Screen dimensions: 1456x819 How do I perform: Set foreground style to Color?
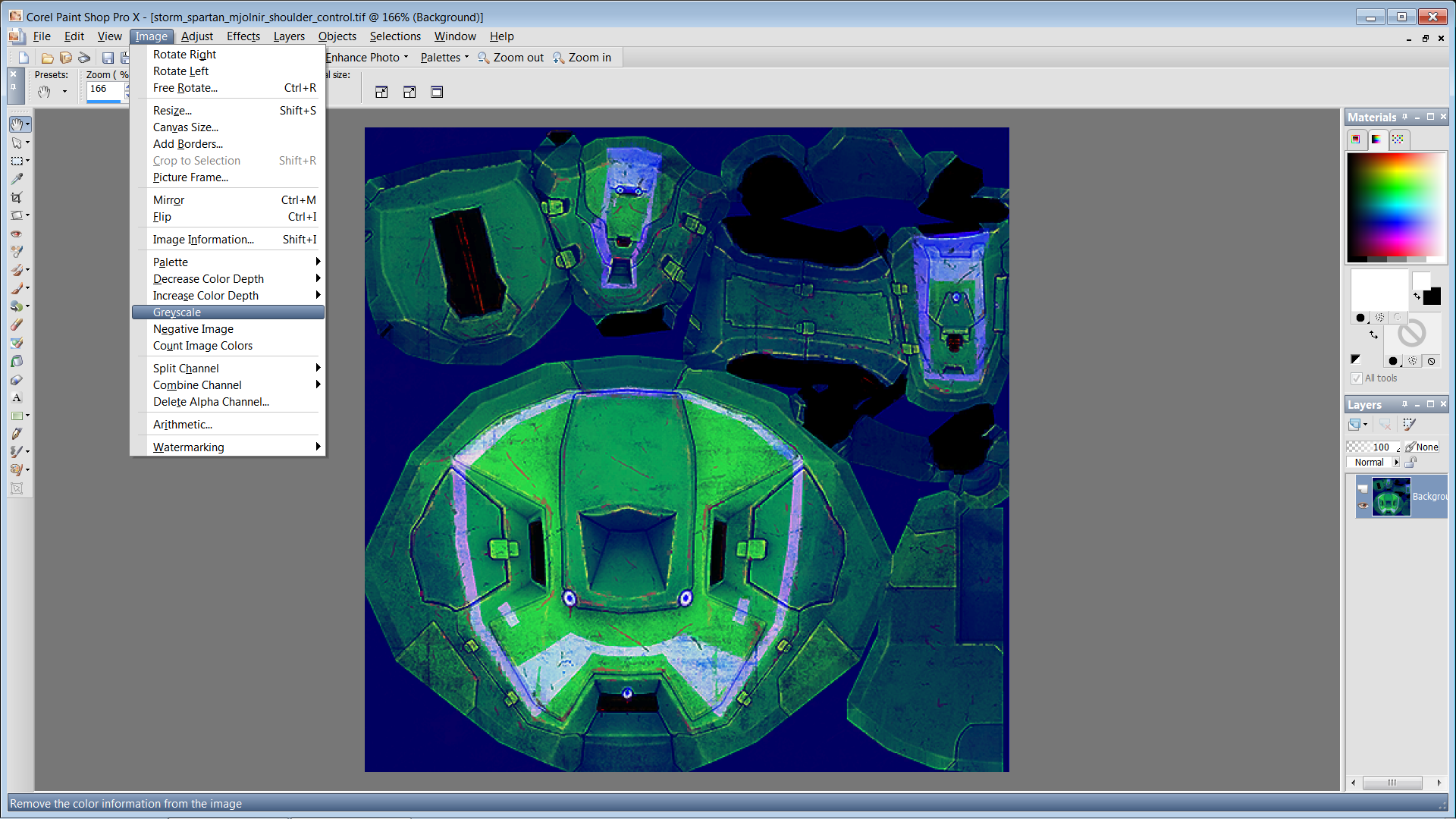point(1360,318)
